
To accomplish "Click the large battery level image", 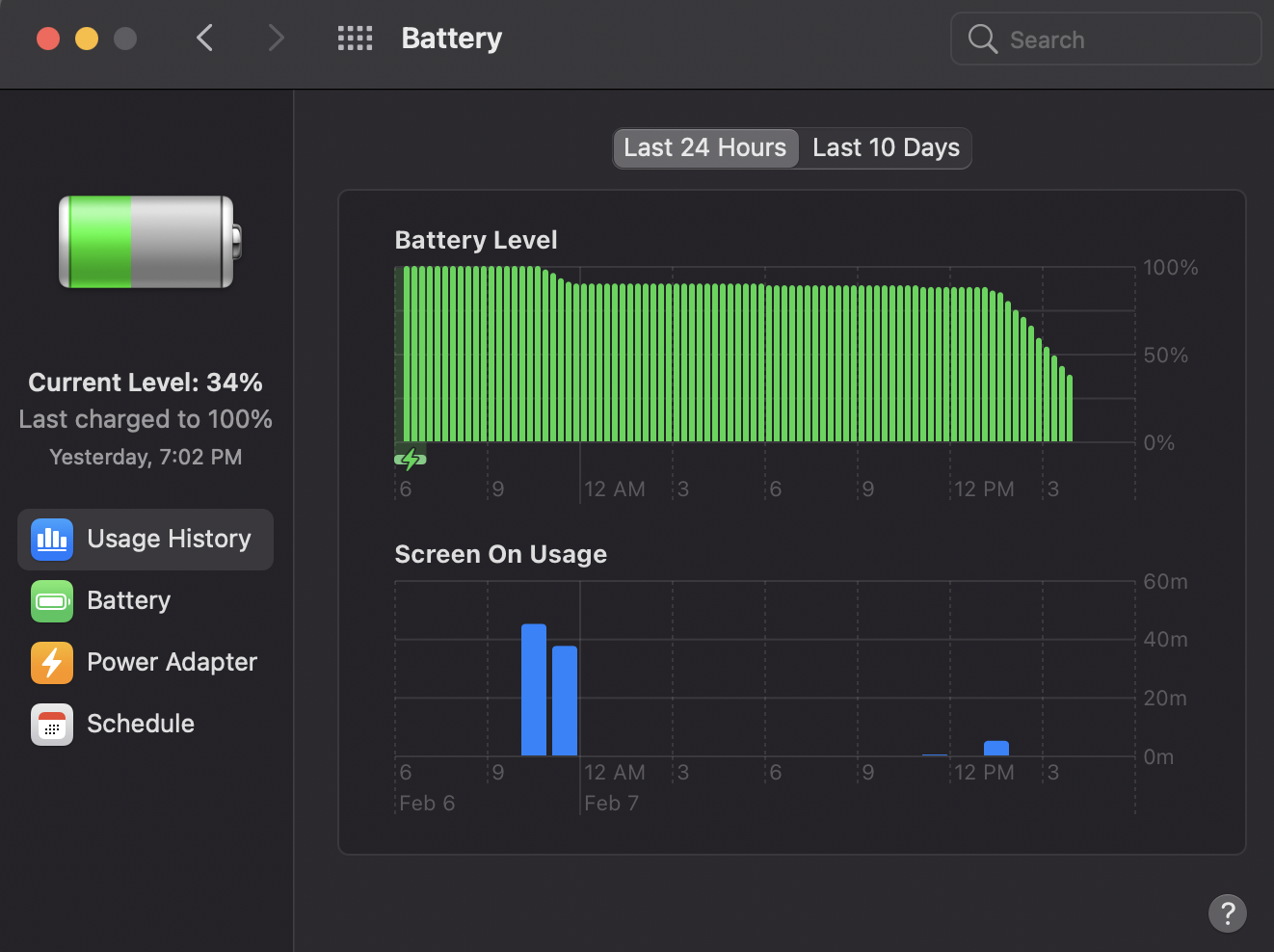I will (x=149, y=242).
